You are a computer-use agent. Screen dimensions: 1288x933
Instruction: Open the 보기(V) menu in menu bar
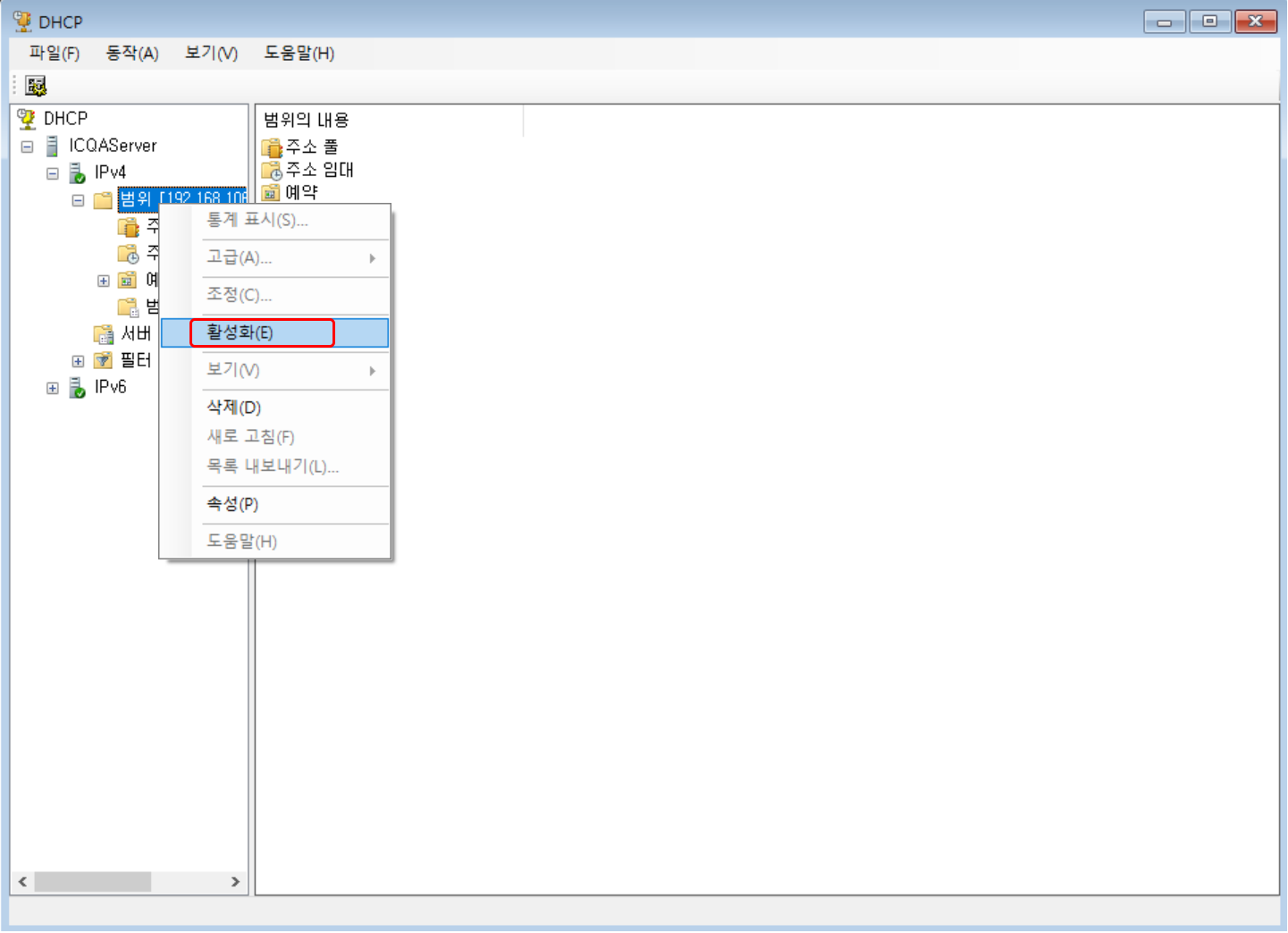click(212, 54)
